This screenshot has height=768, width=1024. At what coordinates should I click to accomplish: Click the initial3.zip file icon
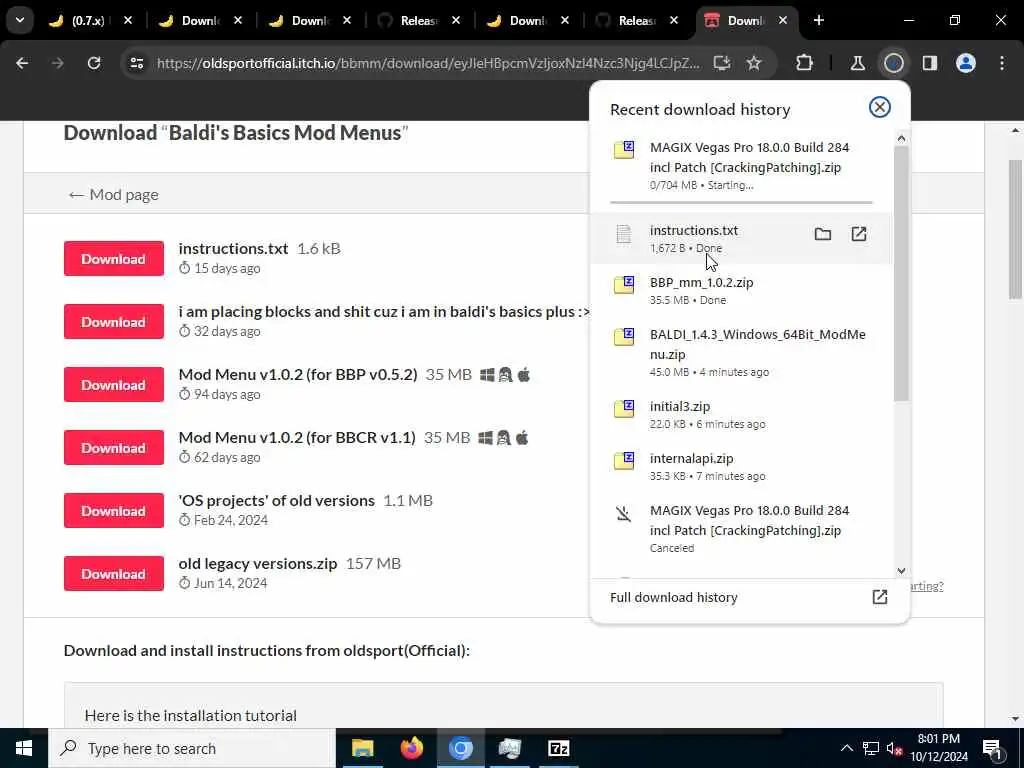tap(624, 409)
